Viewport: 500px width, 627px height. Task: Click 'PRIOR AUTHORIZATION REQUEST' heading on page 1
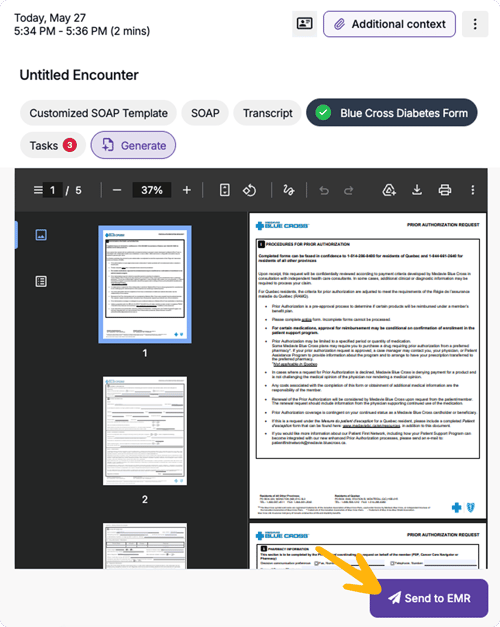(443, 225)
